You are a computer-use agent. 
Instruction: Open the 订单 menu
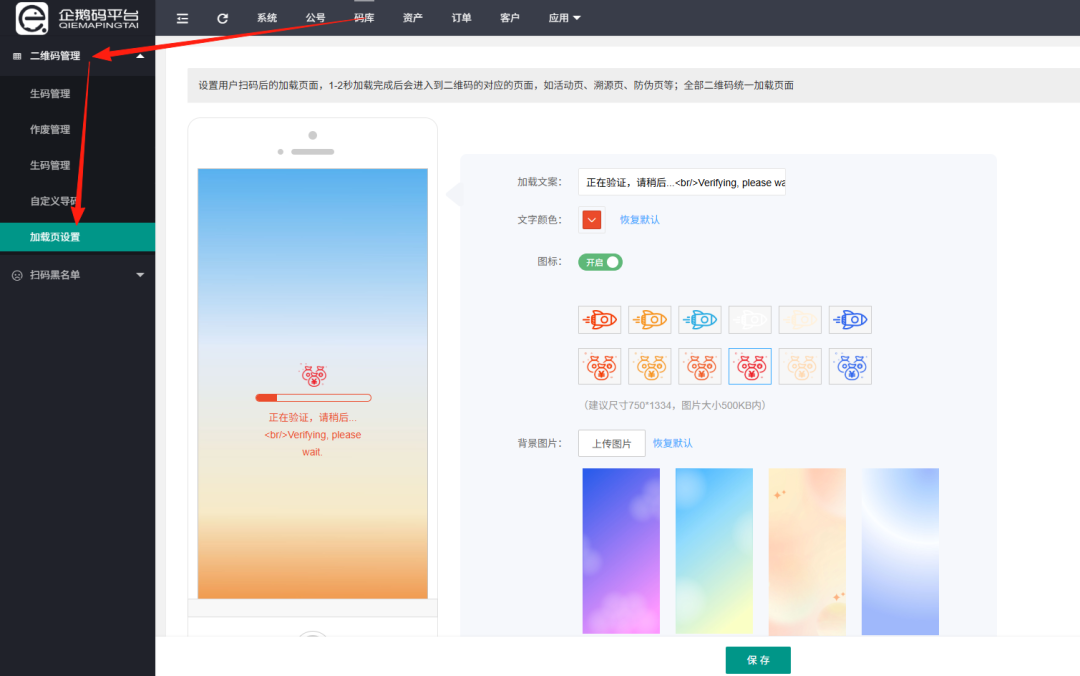[461, 17]
